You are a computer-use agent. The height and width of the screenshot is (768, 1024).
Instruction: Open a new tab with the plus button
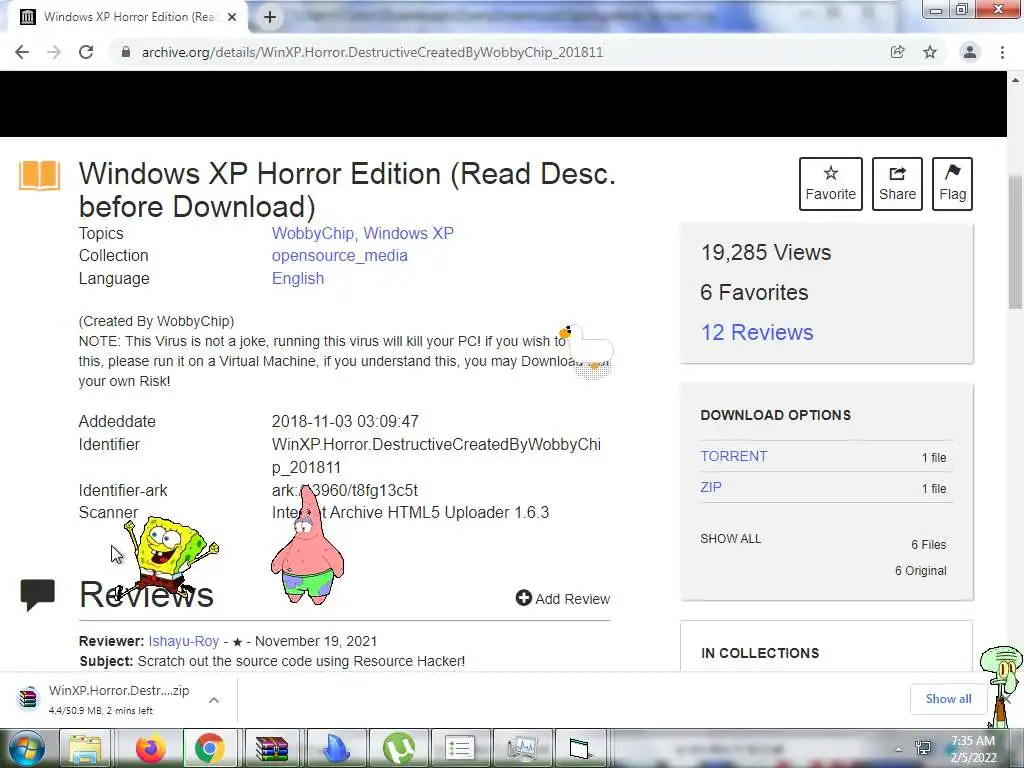pos(270,17)
